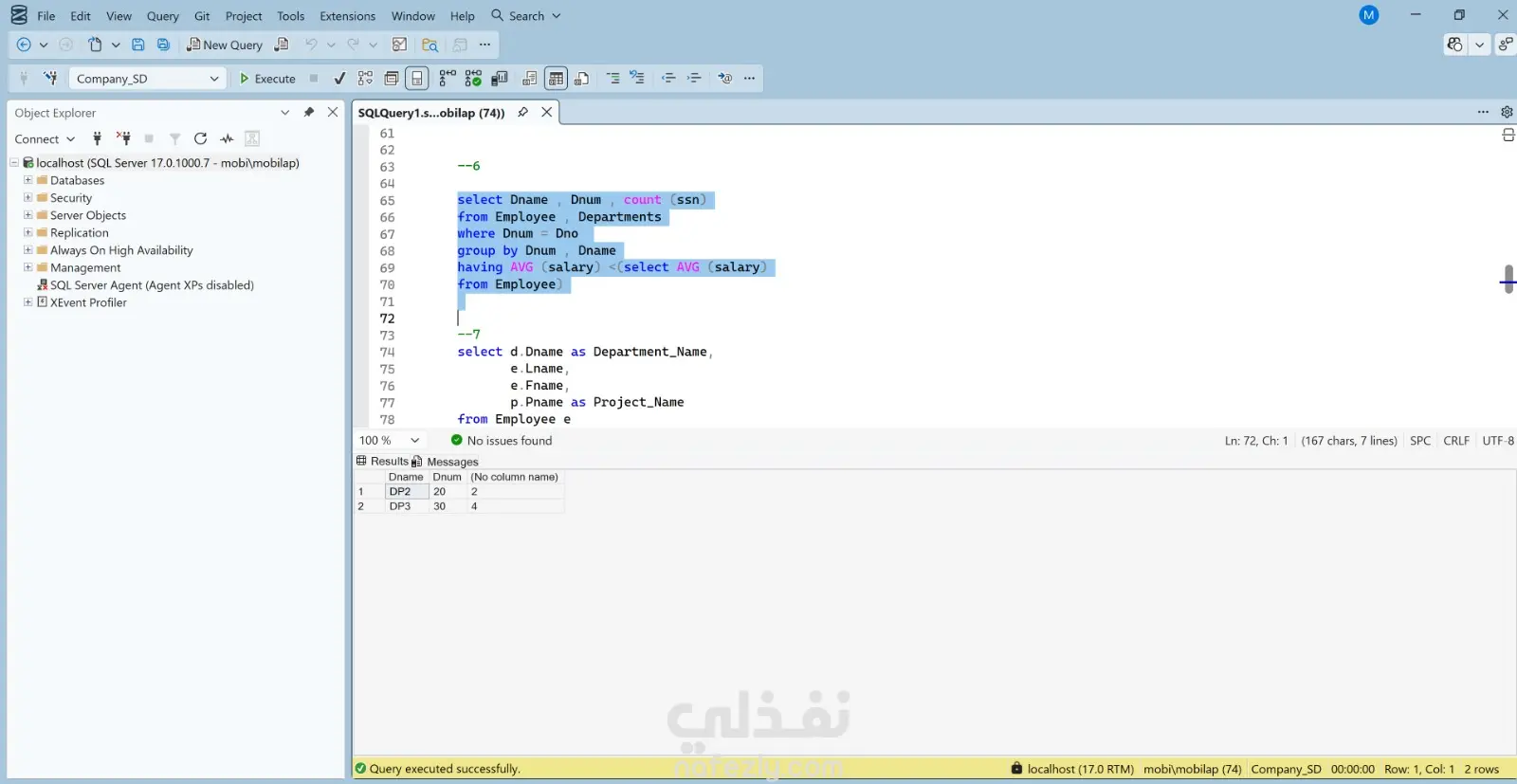1517x784 pixels.
Task: Toggle Include Client Statistics
Action: tap(500, 79)
